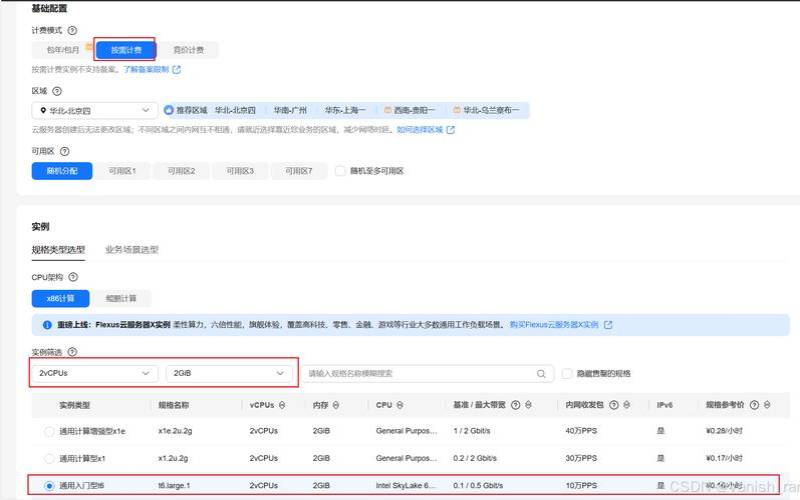Screen dimensions: 800x500
Task: Click ¥0.28/小时 price cell
Action: (724, 431)
